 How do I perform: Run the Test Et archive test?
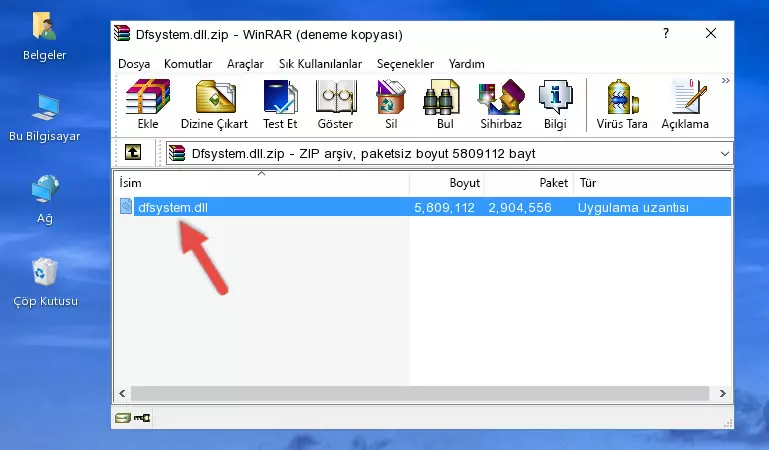pos(280,97)
